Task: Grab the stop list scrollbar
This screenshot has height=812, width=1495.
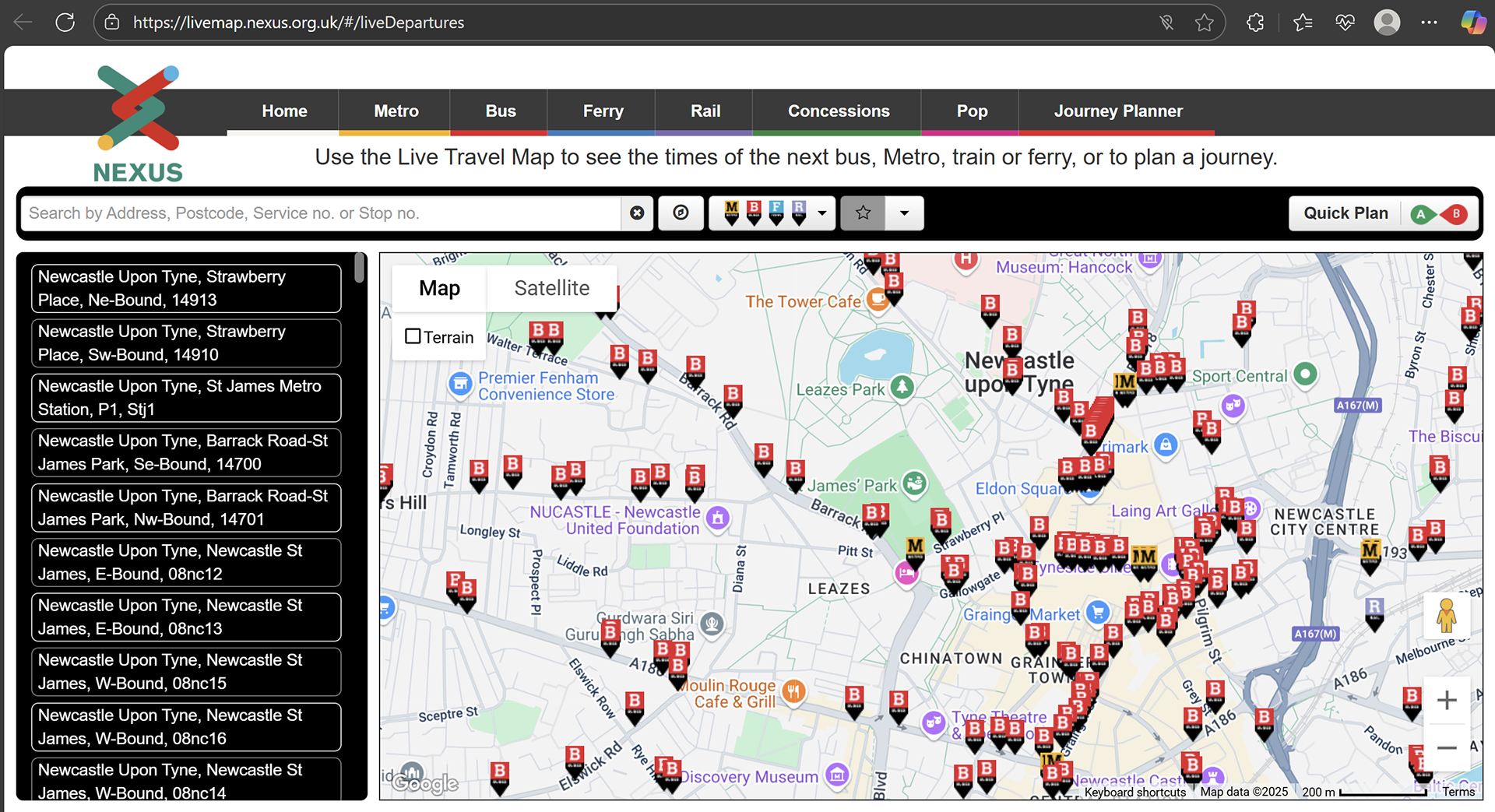Action: pyautogui.click(x=359, y=268)
